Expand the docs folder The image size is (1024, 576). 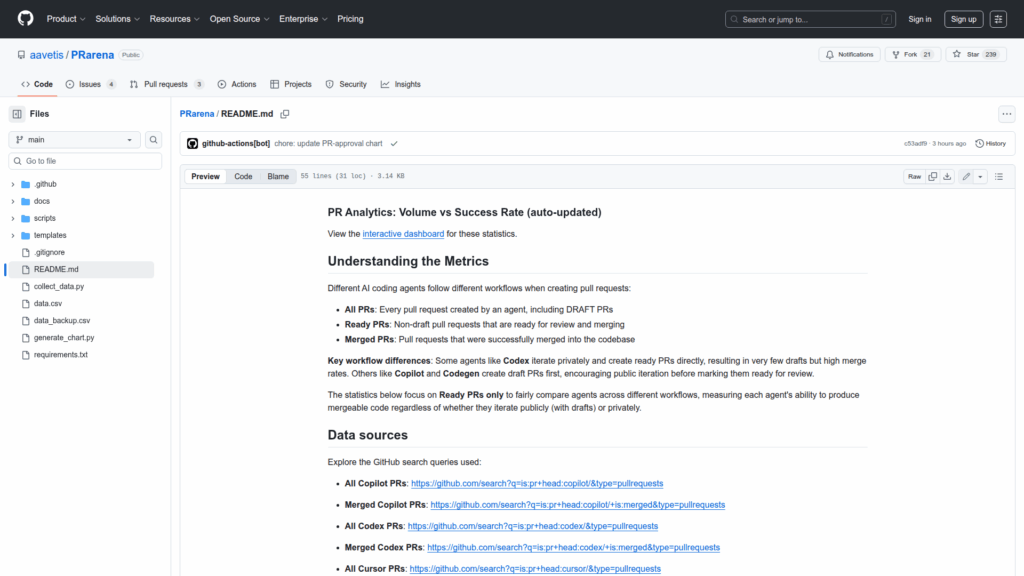[x=12, y=201]
